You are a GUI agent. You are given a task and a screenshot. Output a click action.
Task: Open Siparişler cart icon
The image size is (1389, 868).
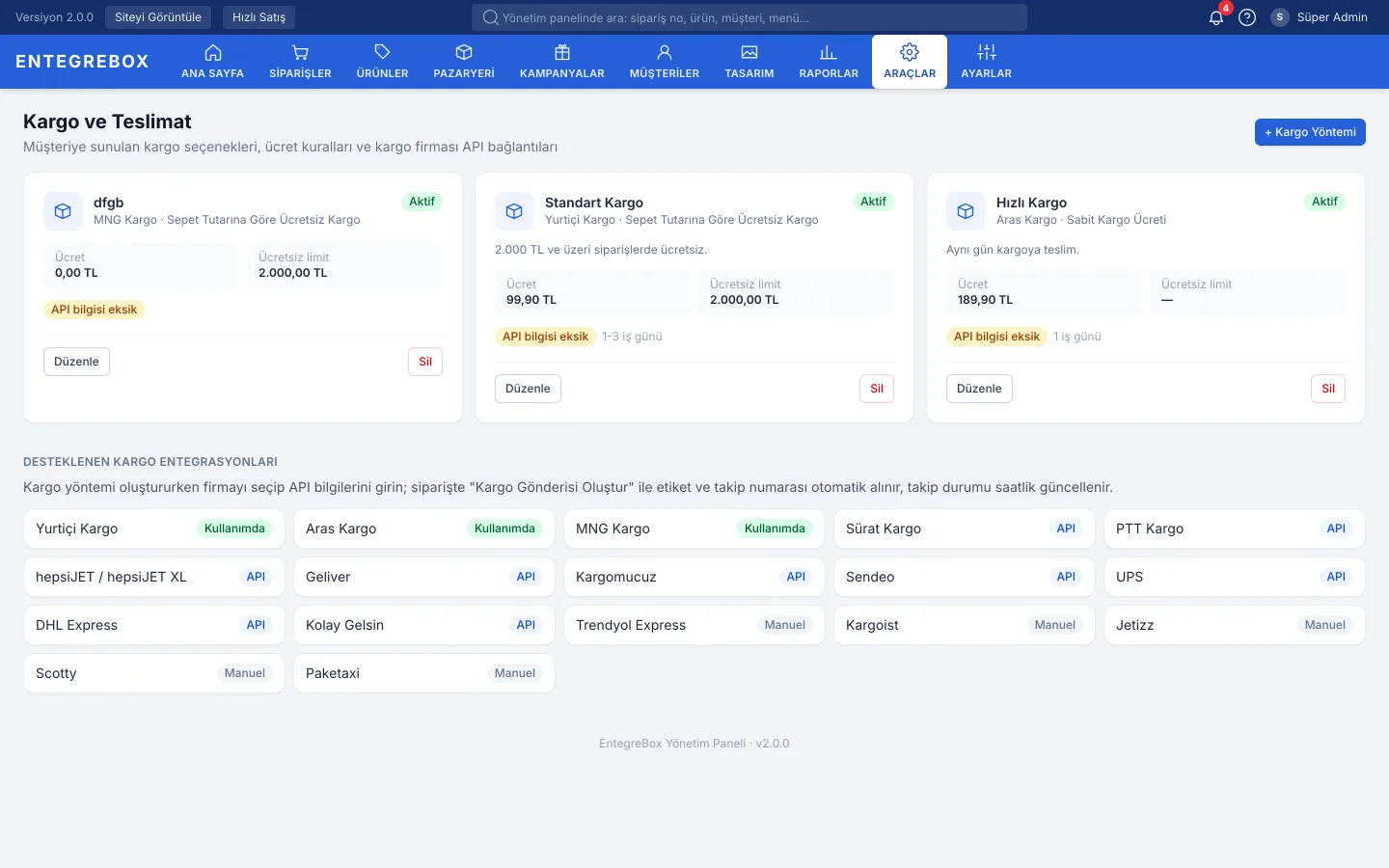point(300,52)
